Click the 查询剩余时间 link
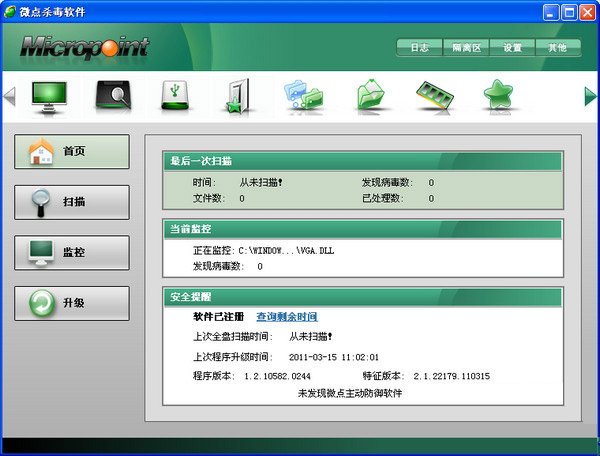 pyautogui.click(x=287, y=317)
